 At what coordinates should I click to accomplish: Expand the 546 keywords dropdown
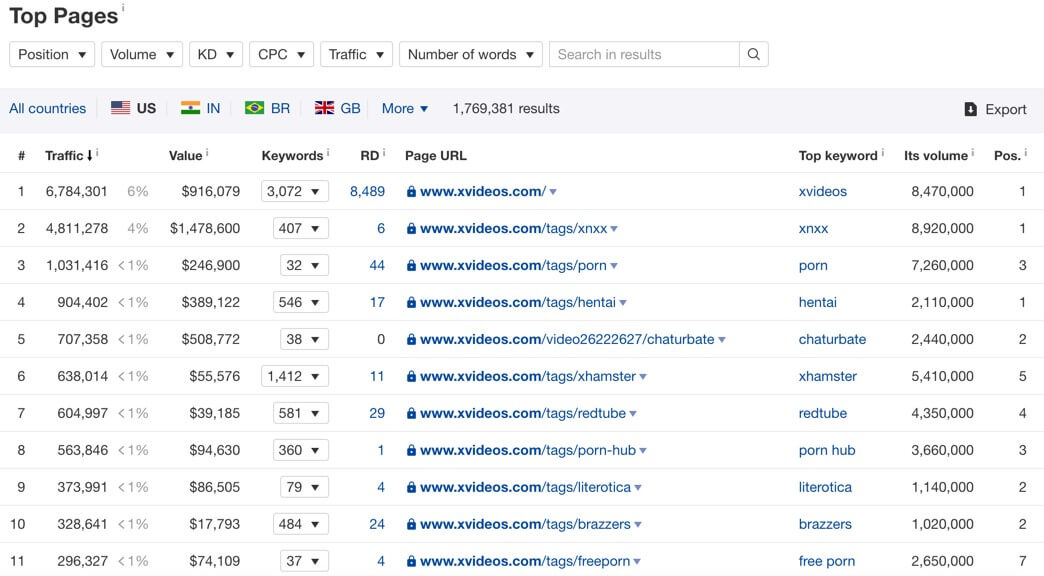click(x=300, y=302)
